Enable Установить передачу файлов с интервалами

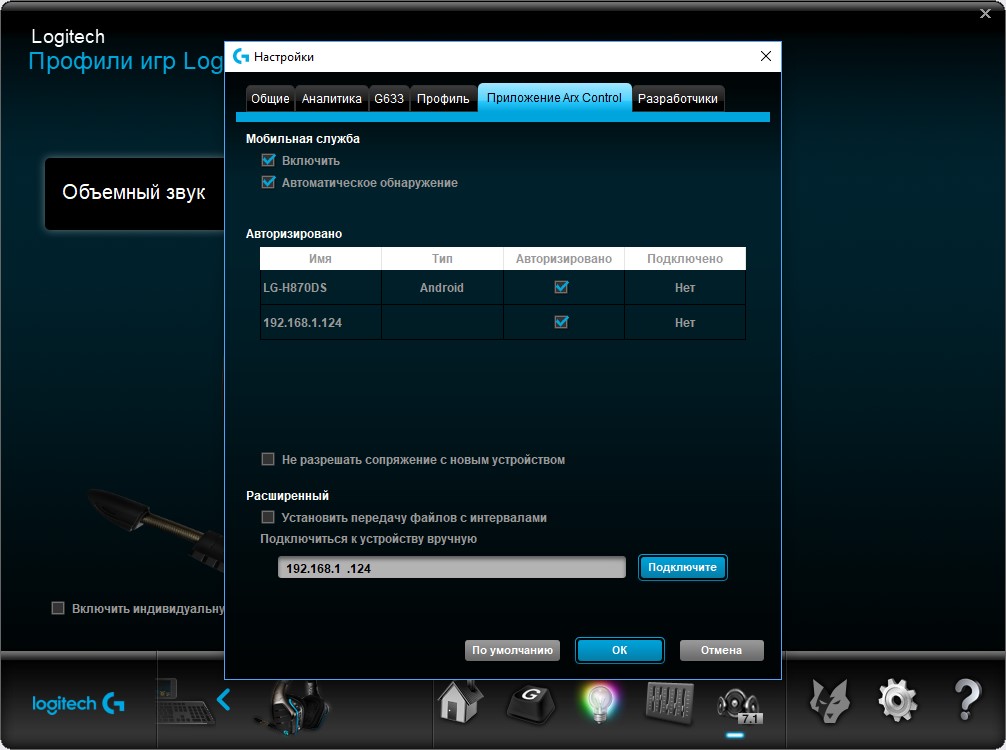point(268,516)
